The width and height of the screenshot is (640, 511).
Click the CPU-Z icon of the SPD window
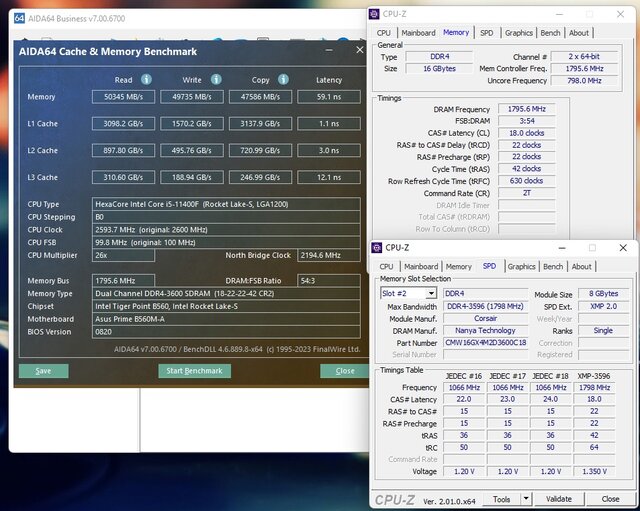[376, 248]
